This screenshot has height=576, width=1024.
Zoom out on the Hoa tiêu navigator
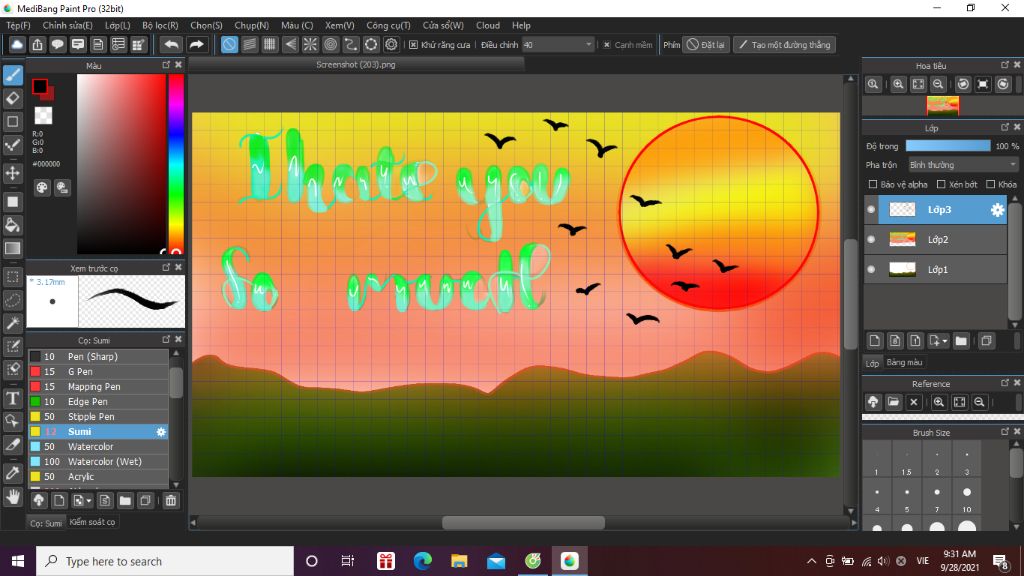938,84
